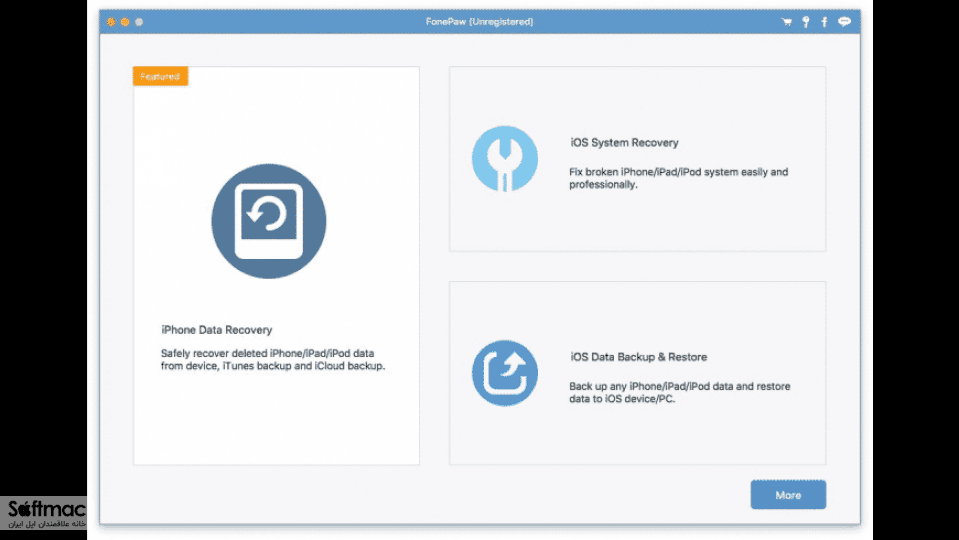
Task: Select the iOS System Recovery title
Action: click(624, 142)
